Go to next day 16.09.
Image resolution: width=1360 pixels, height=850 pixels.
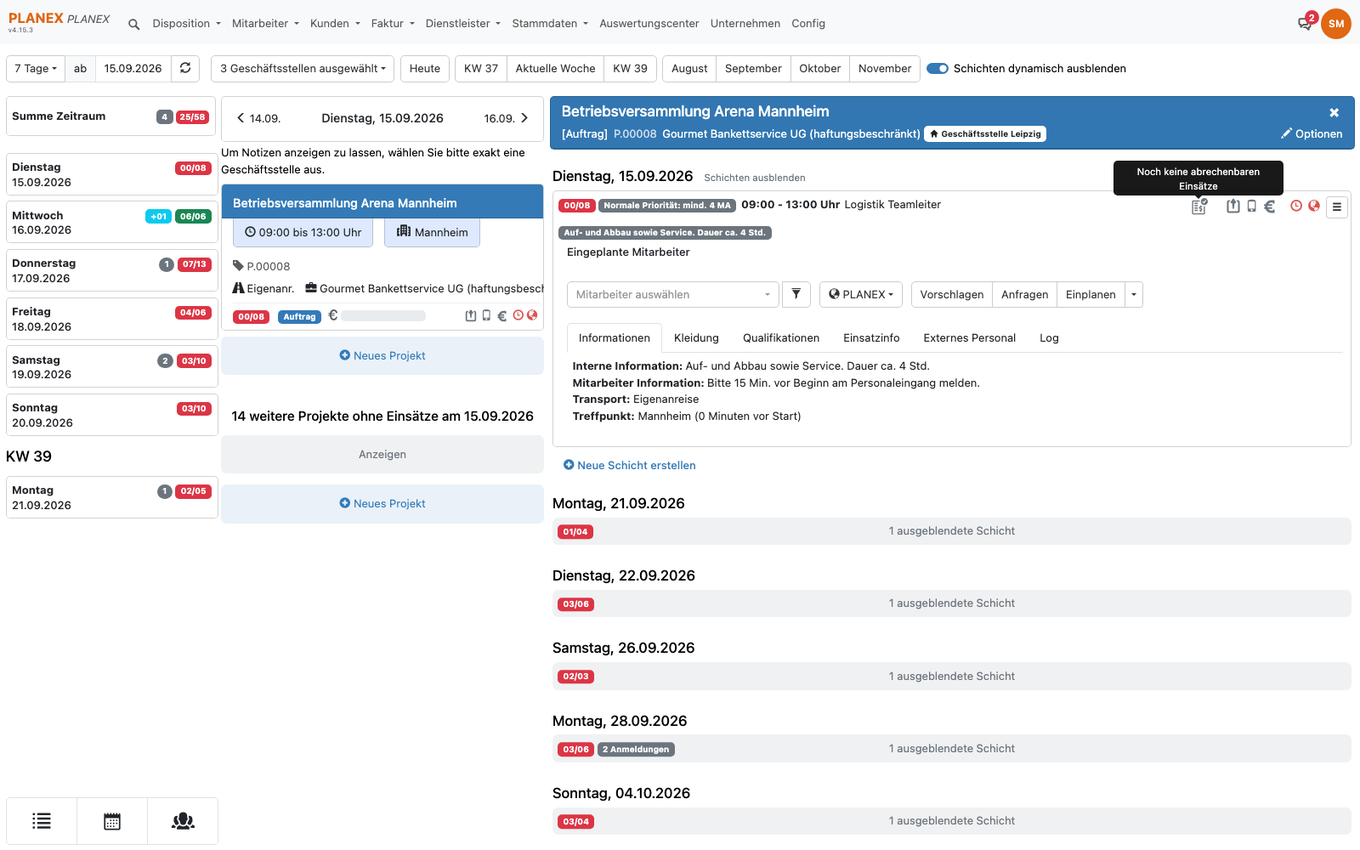pyautogui.click(x=506, y=118)
